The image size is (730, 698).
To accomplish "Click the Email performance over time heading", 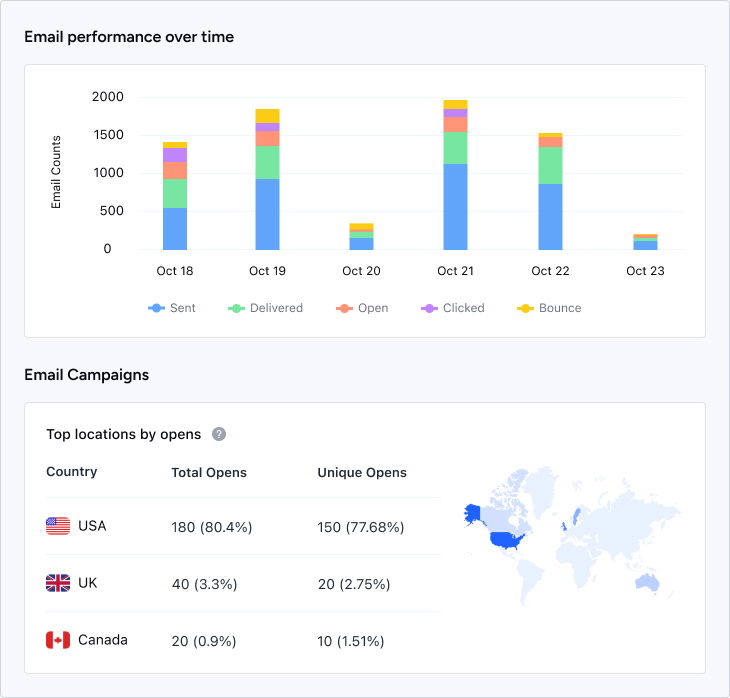I will pyautogui.click(x=129, y=37).
